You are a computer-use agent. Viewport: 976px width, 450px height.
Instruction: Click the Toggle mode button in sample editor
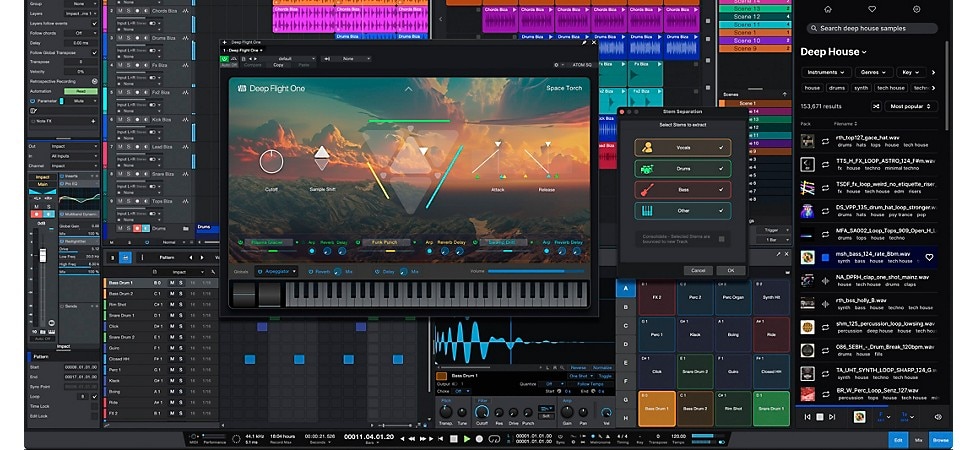click(x=605, y=377)
